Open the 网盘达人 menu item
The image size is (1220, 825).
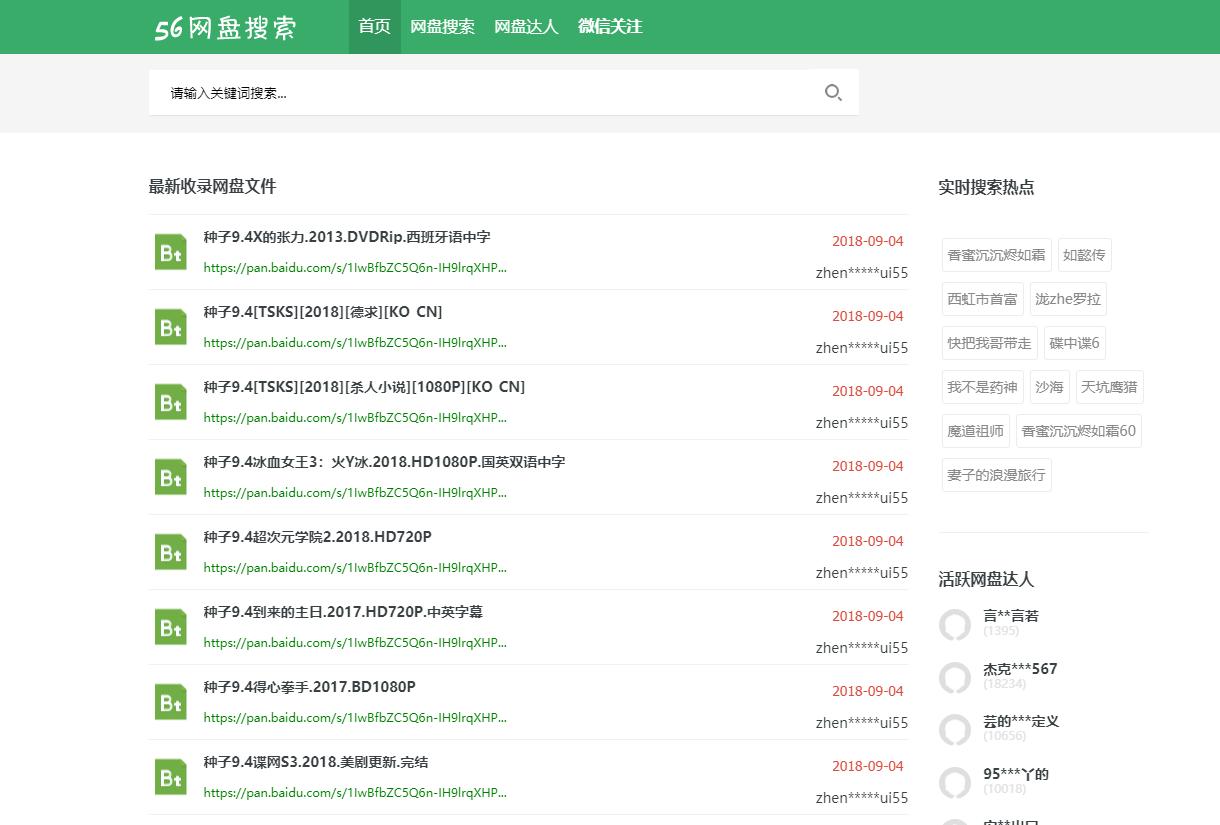click(527, 27)
